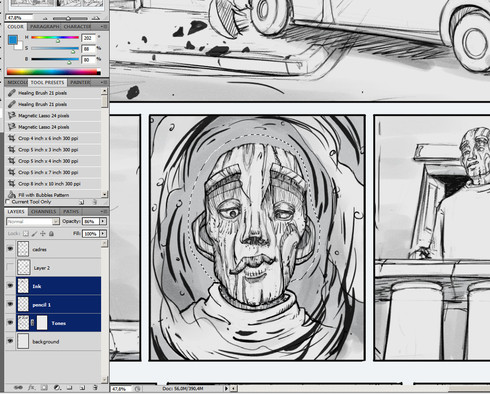Image resolution: width=490 pixels, height=394 pixels.
Task: Create new tool preset icon
Action: (82, 202)
